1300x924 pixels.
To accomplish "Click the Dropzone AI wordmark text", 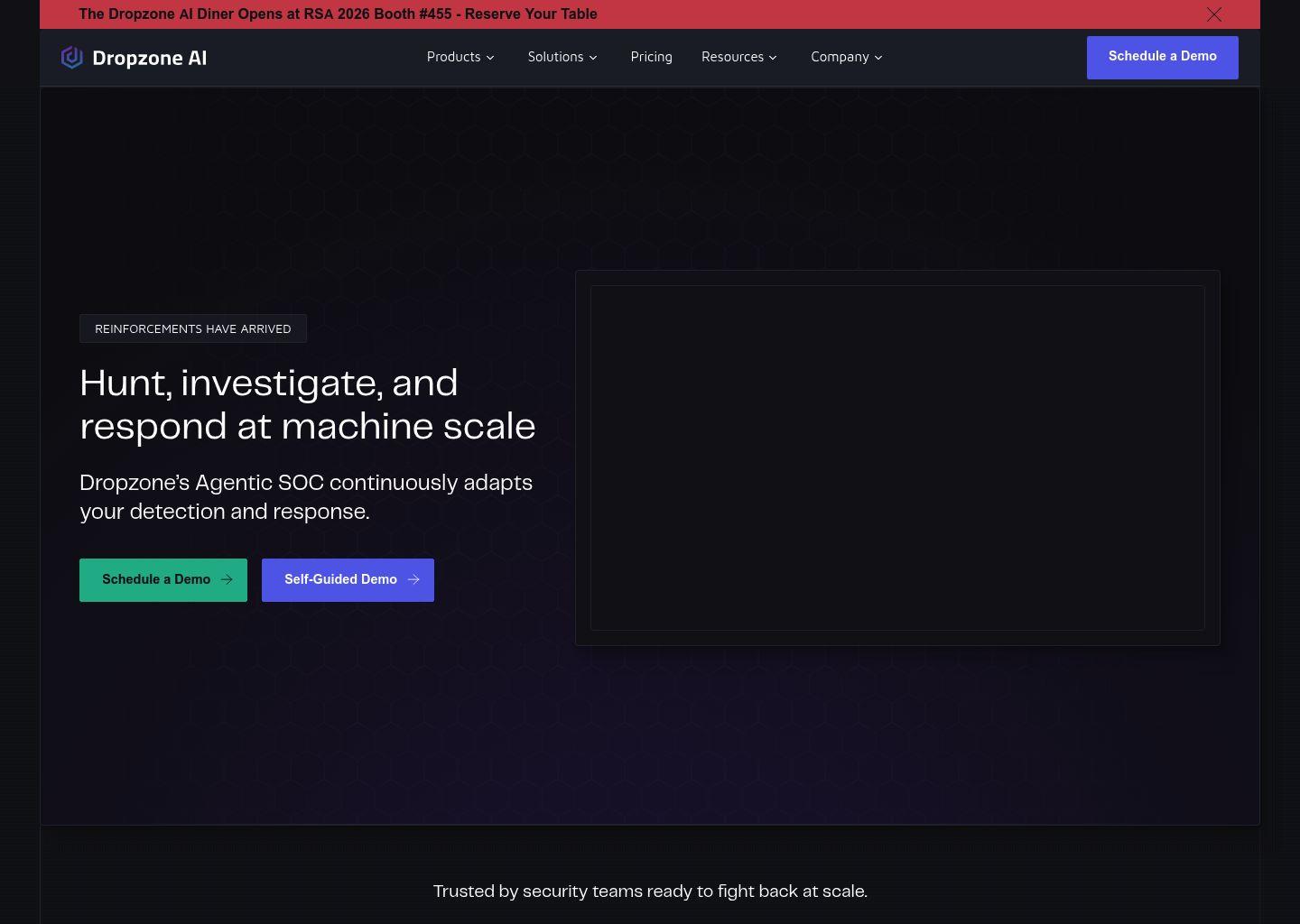I will point(150,59).
